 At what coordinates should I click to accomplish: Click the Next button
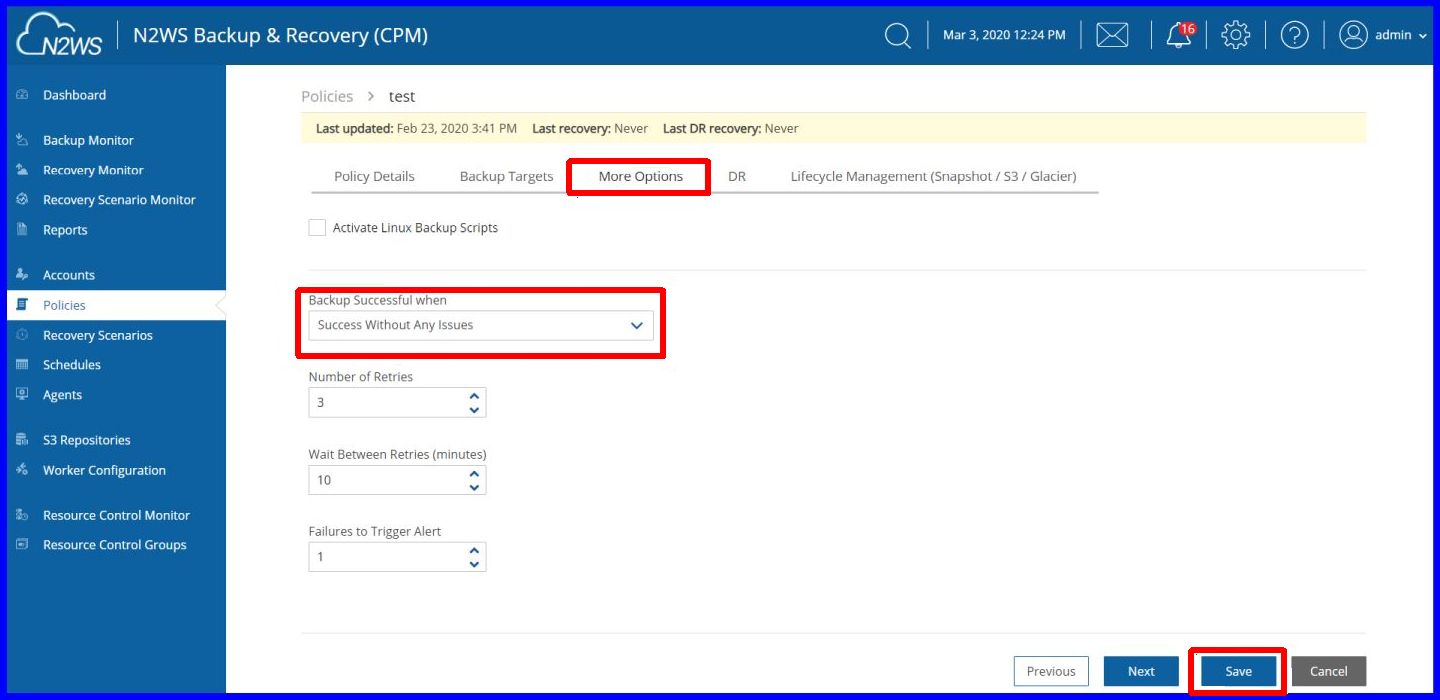(x=1141, y=671)
